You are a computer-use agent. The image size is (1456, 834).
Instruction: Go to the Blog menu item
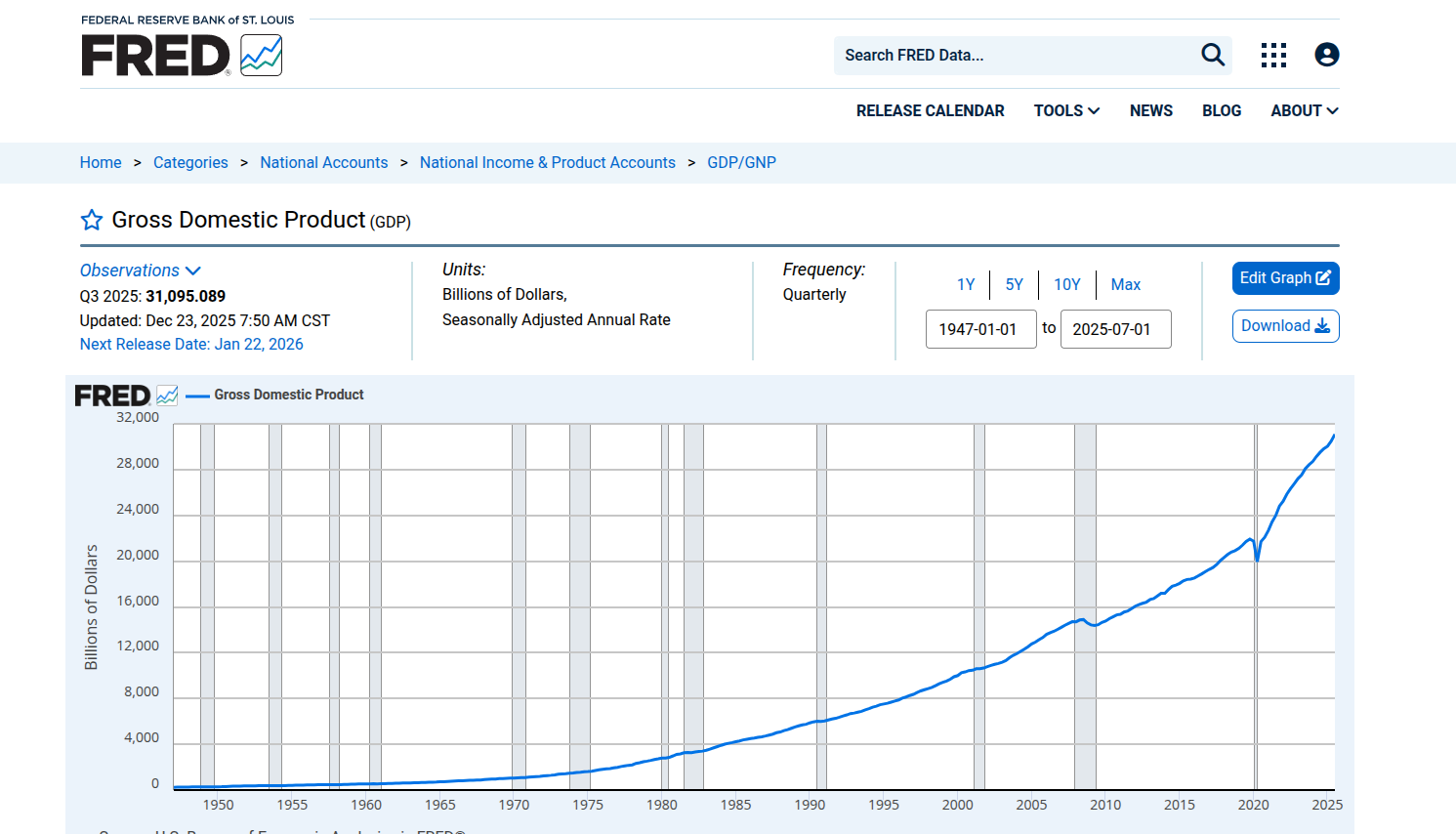coord(1222,111)
